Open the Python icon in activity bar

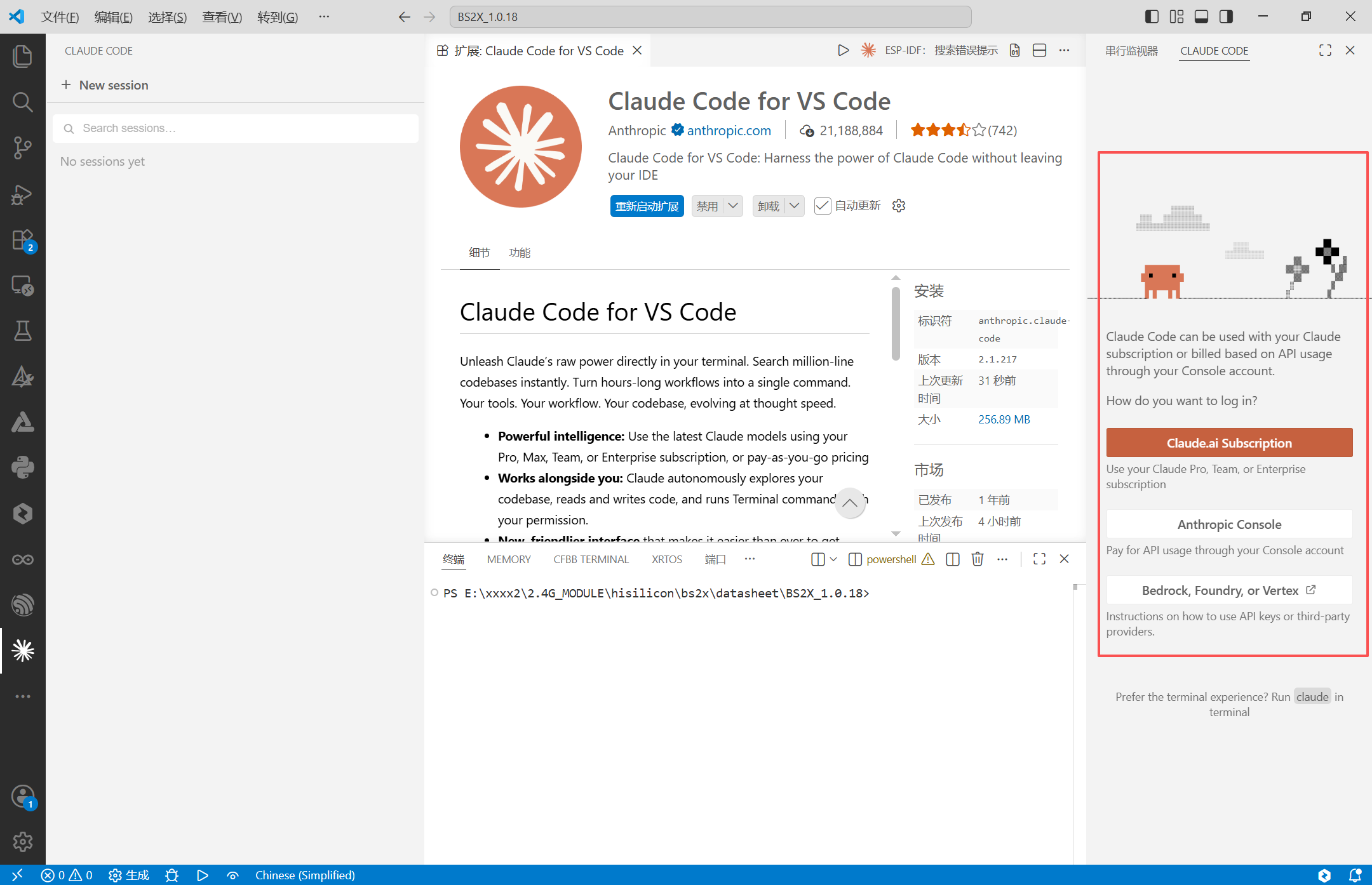23,468
